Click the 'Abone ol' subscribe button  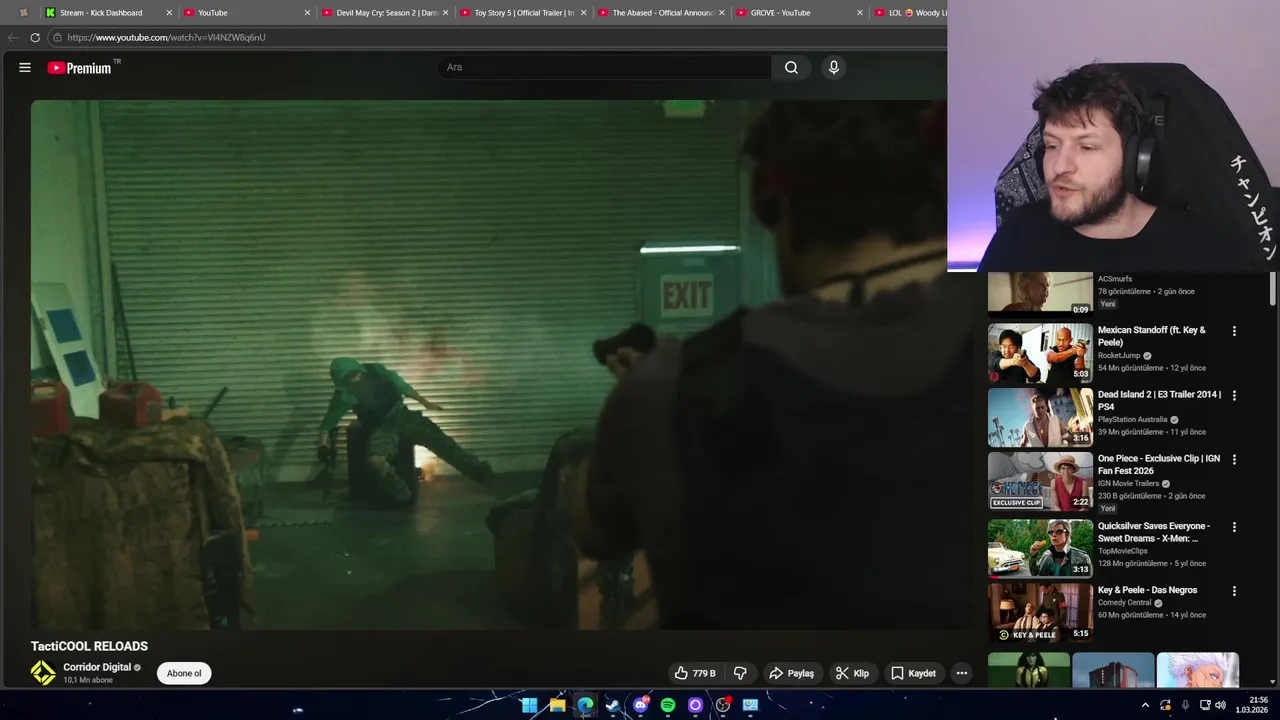pyautogui.click(x=184, y=673)
